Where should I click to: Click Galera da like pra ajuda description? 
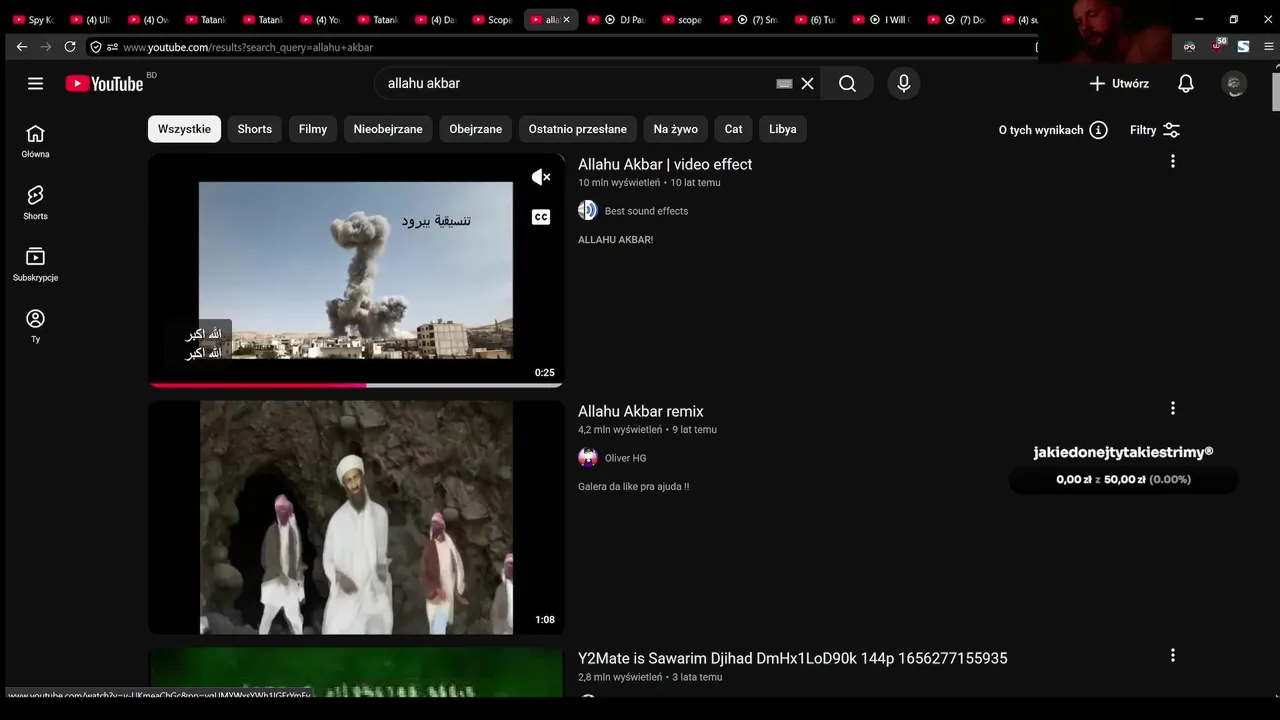point(634,487)
